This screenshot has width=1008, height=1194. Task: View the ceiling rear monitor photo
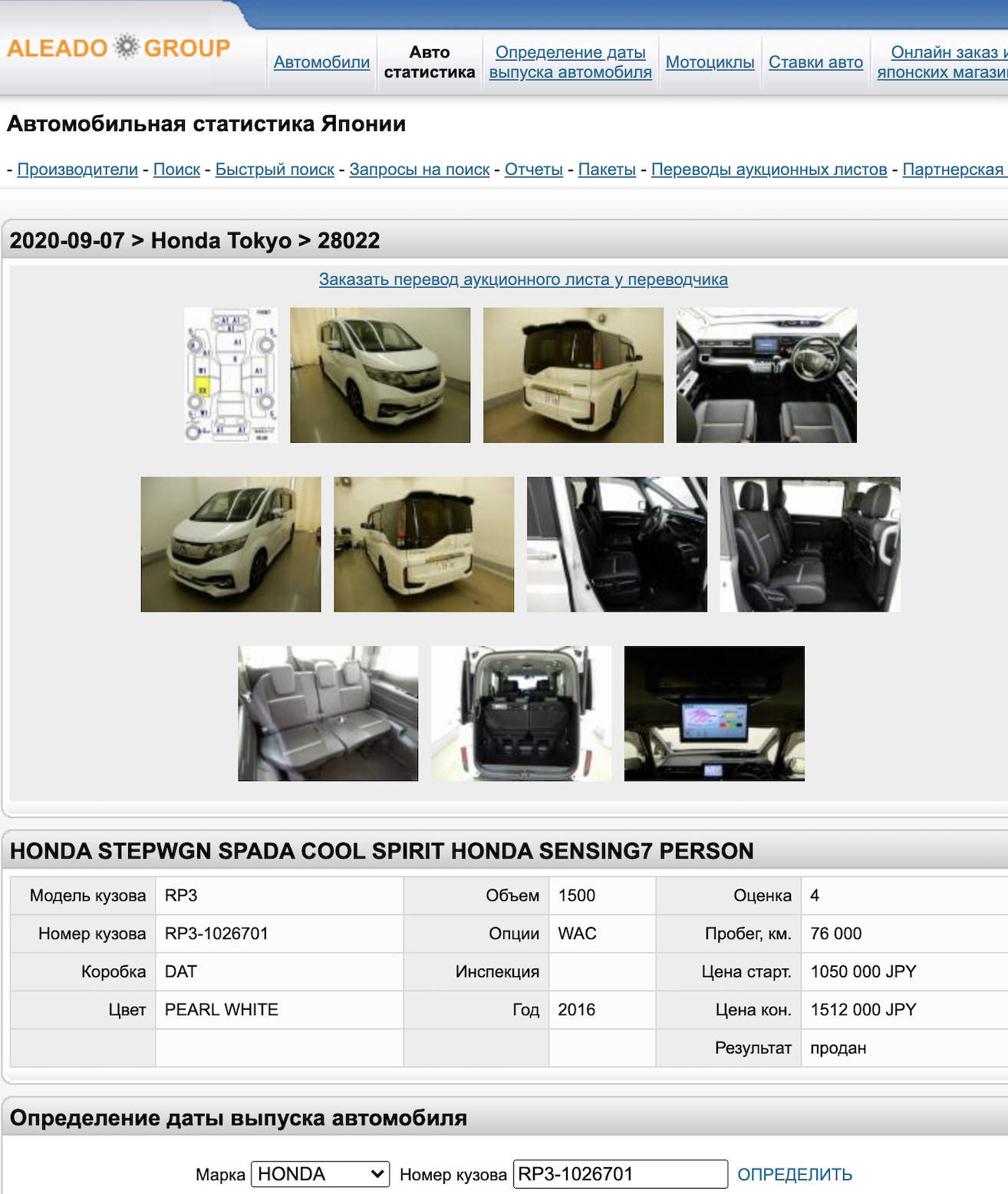click(x=714, y=714)
